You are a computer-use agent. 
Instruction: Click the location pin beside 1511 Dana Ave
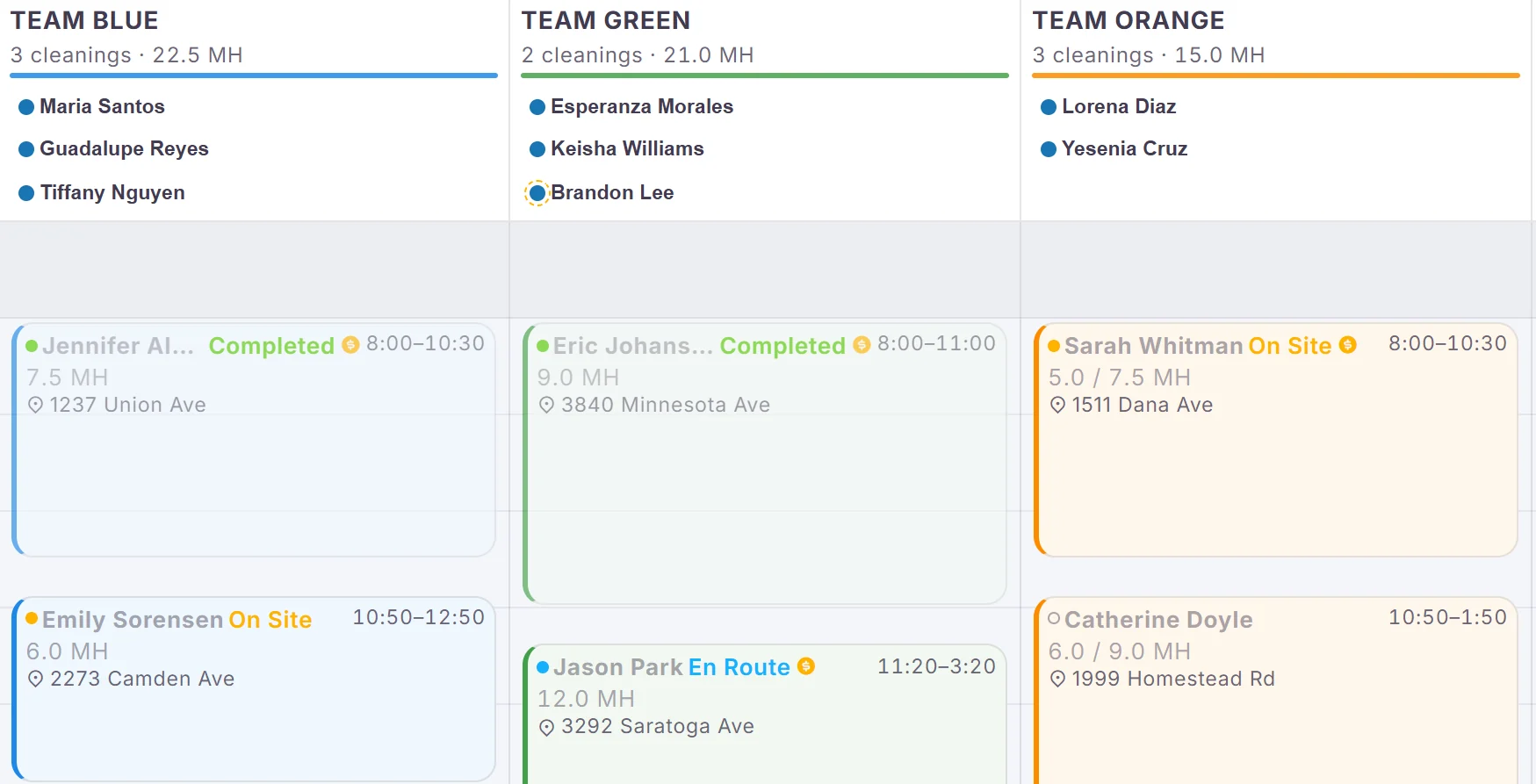click(x=1057, y=405)
